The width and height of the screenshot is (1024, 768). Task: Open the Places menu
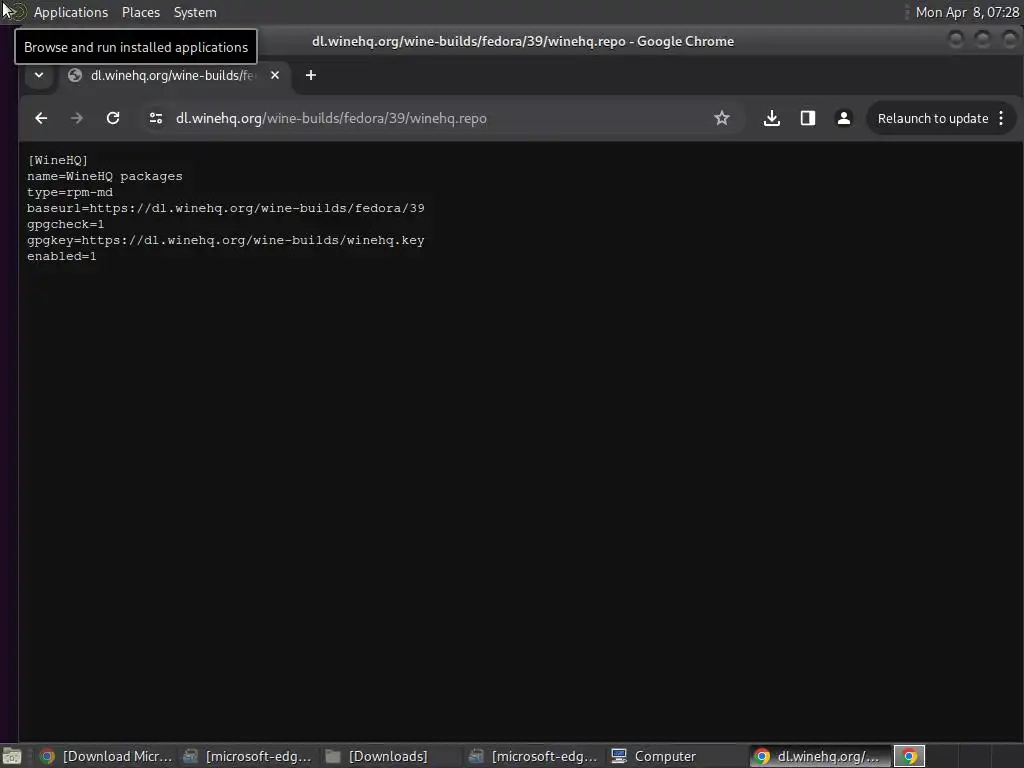[x=141, y=12]
